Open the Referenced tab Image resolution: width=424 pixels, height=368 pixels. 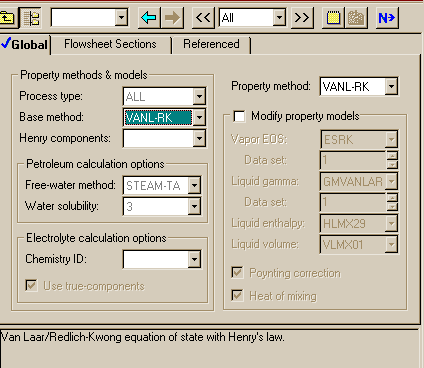tap(211, 44)
